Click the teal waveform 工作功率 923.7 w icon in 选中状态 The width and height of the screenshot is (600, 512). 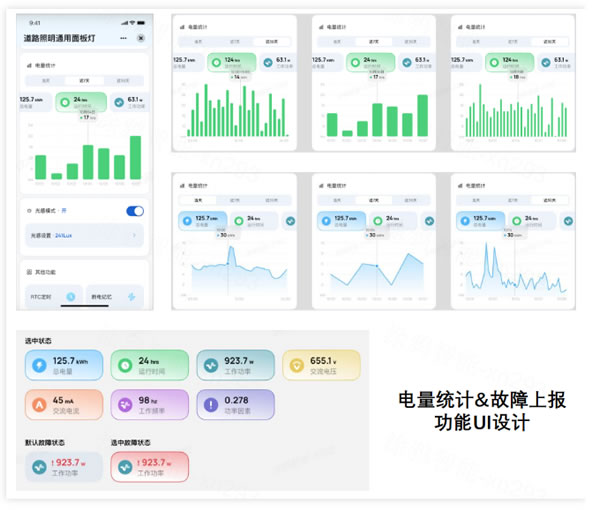(x=211, y=364)
